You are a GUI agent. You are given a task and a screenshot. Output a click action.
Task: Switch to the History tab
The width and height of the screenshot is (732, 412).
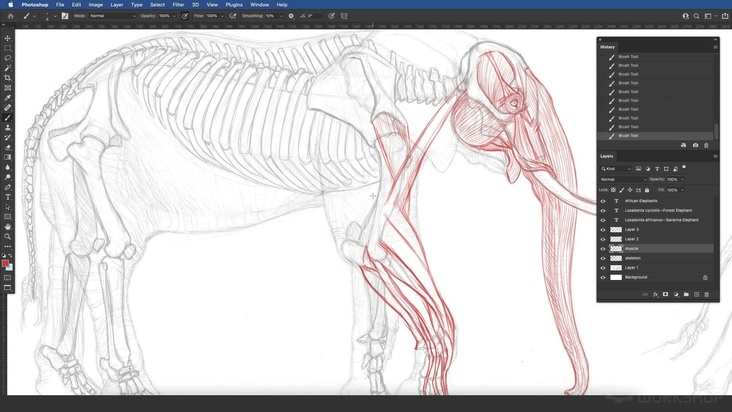(x=607, y=47)
